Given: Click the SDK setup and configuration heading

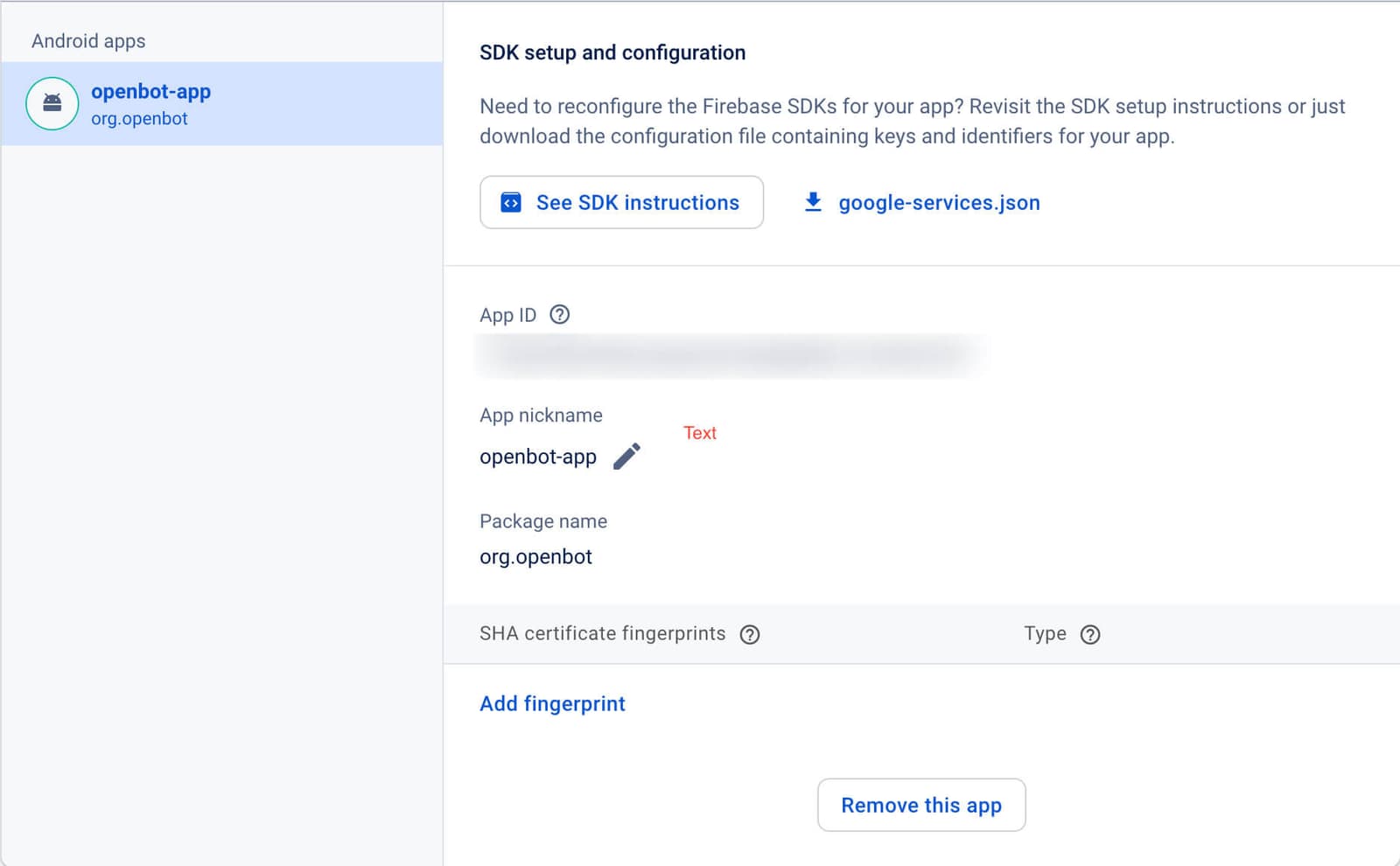Looking at the screenshot, I should (612, 52).
